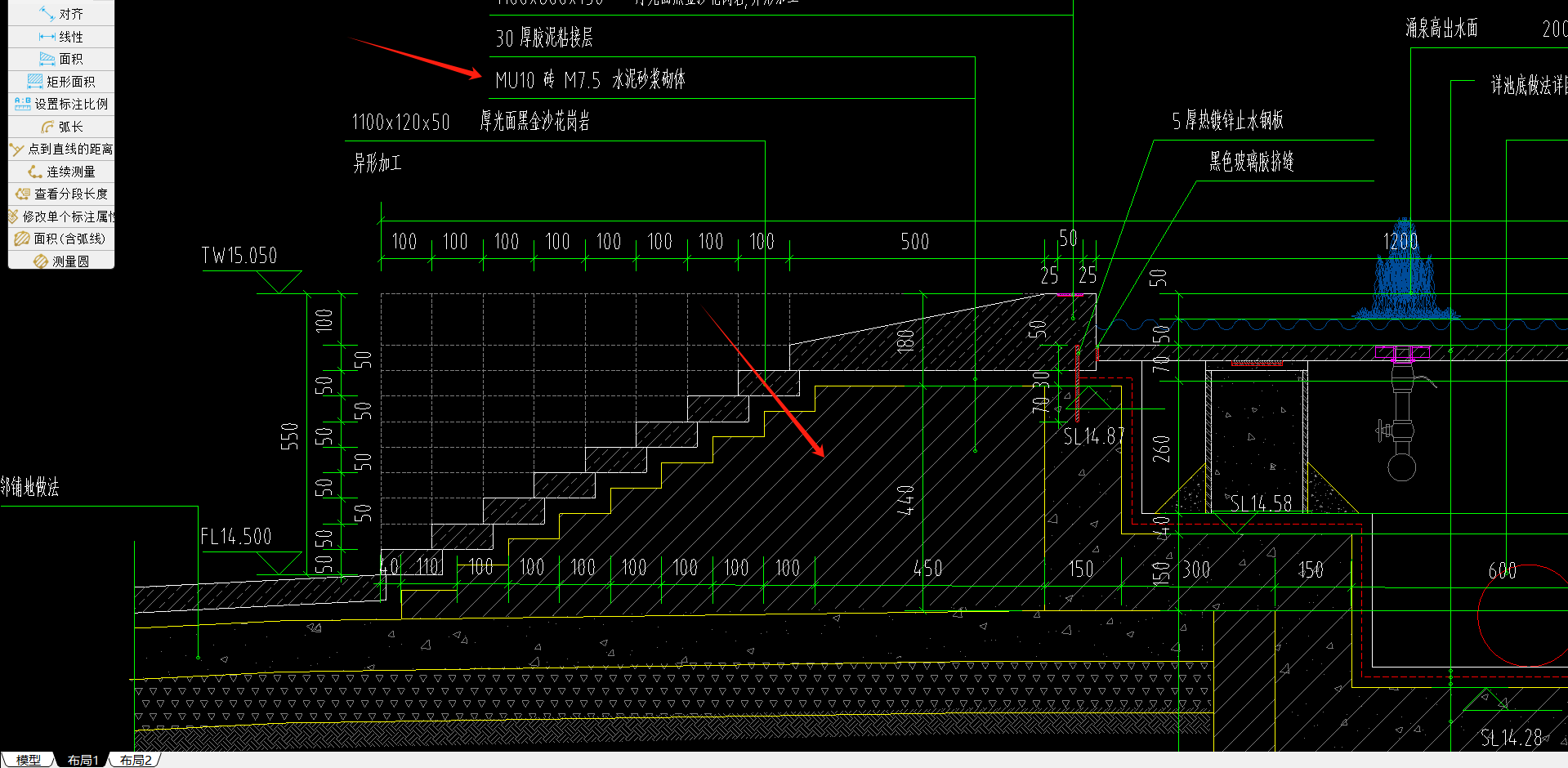Select the FL14.500 elevation text
Screen dimensions: 1568x768
tap(236, 537)
